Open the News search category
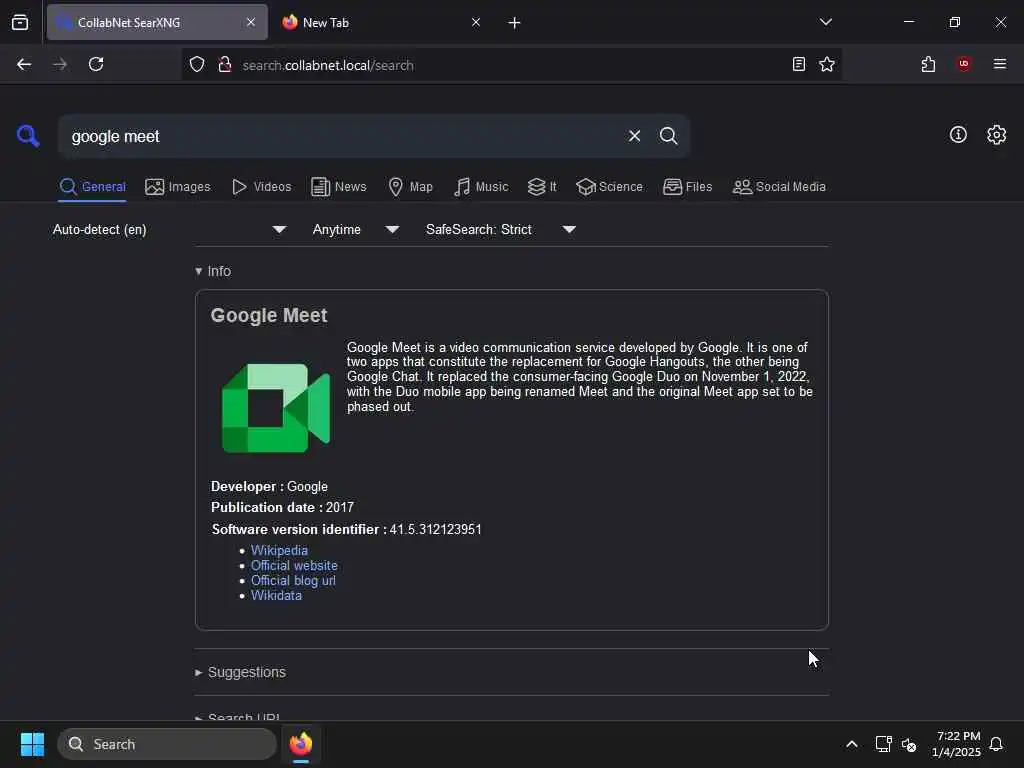Viewport: 1024px width, 768px height. point(338,187)
